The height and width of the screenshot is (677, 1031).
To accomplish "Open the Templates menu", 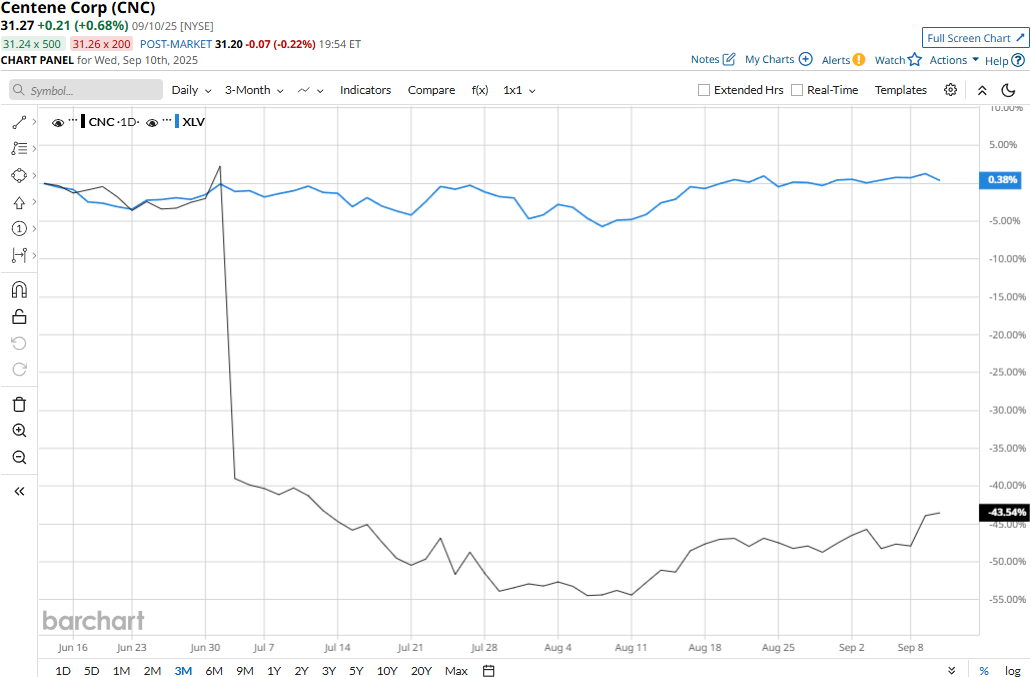I will 900,90.
